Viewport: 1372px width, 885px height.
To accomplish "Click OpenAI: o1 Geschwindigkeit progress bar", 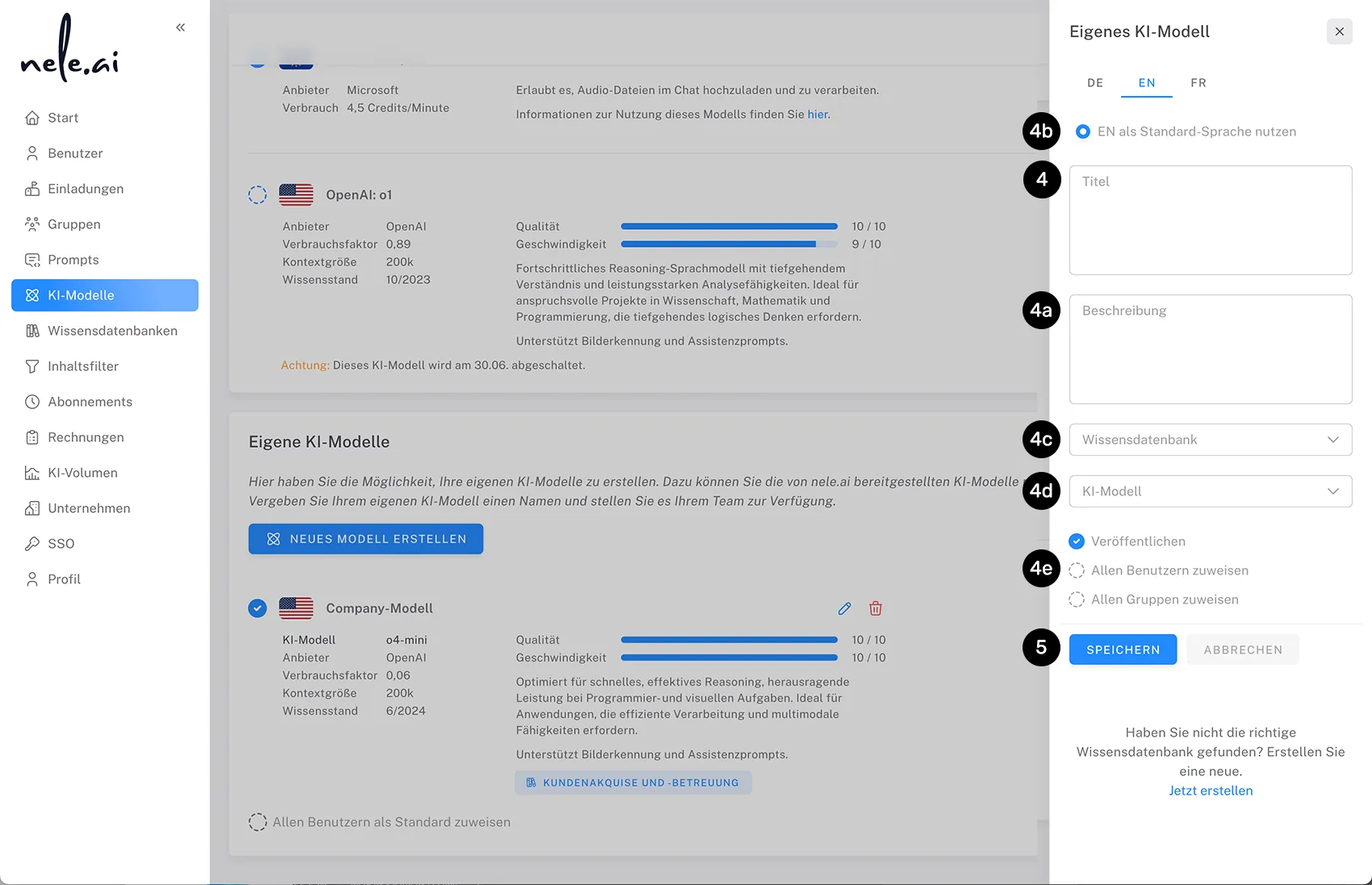I will pyautogui.click(x=729, y=244).
